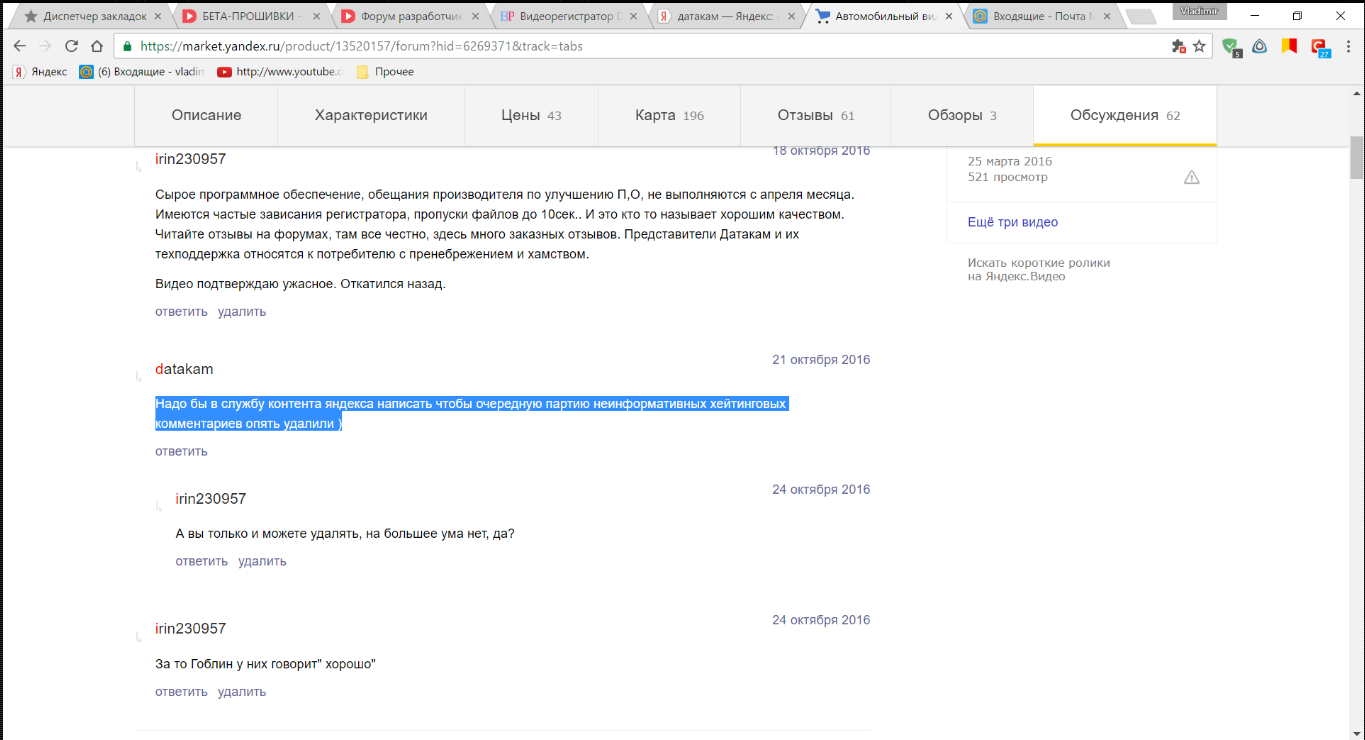
Task: Open the datakam user profile
Action: [x=184, y=369]
